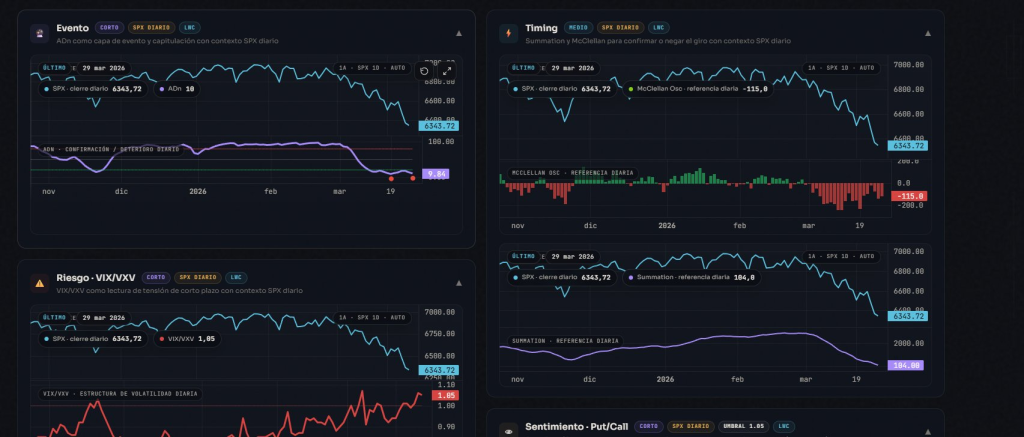Collapse the Evento panel
The width and height of the screenshot is (1024, 437).
click(x=459, y=32)
